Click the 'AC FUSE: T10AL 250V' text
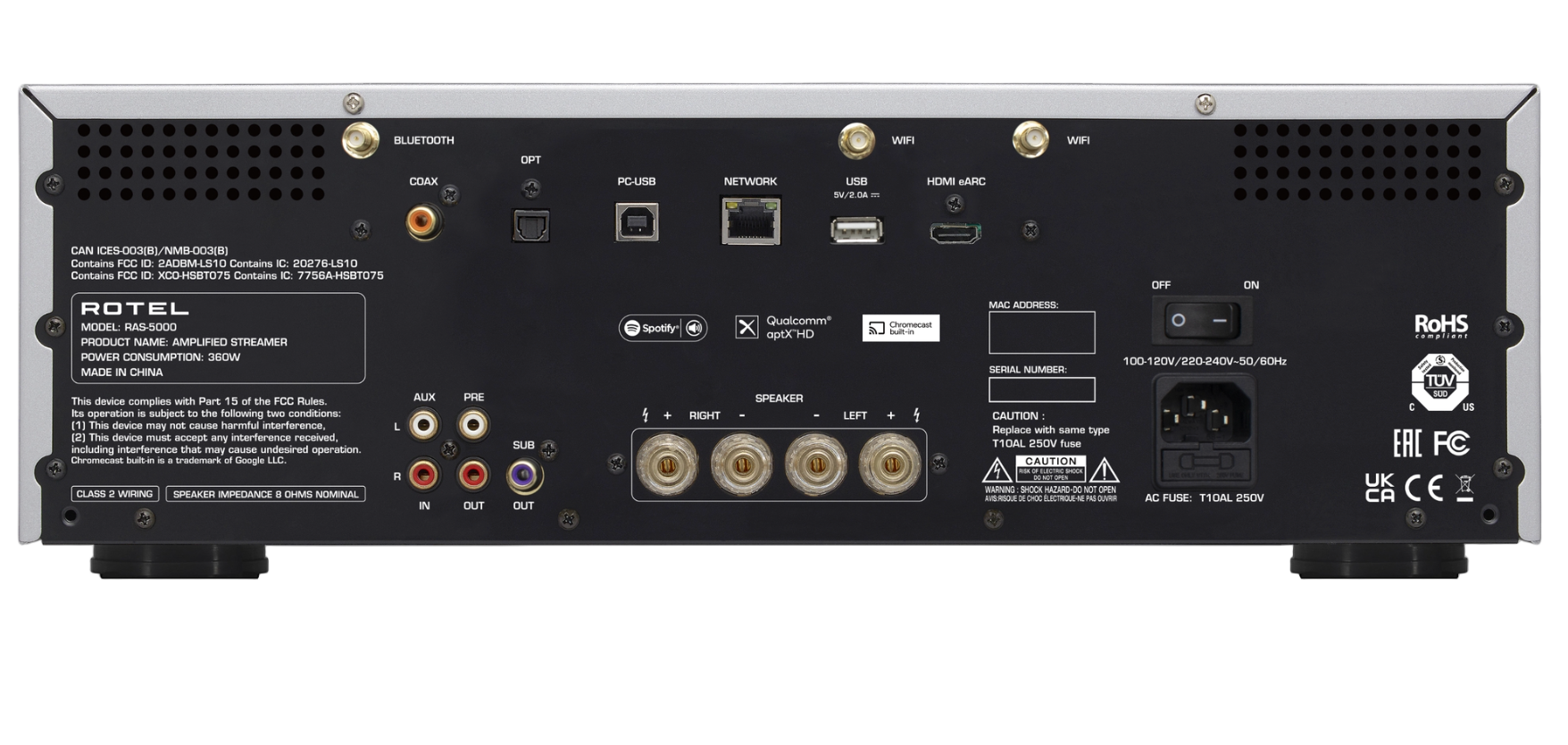The height and width of the screenshot is (745, 1568). pyautogui.click(x=1205, y=498)
